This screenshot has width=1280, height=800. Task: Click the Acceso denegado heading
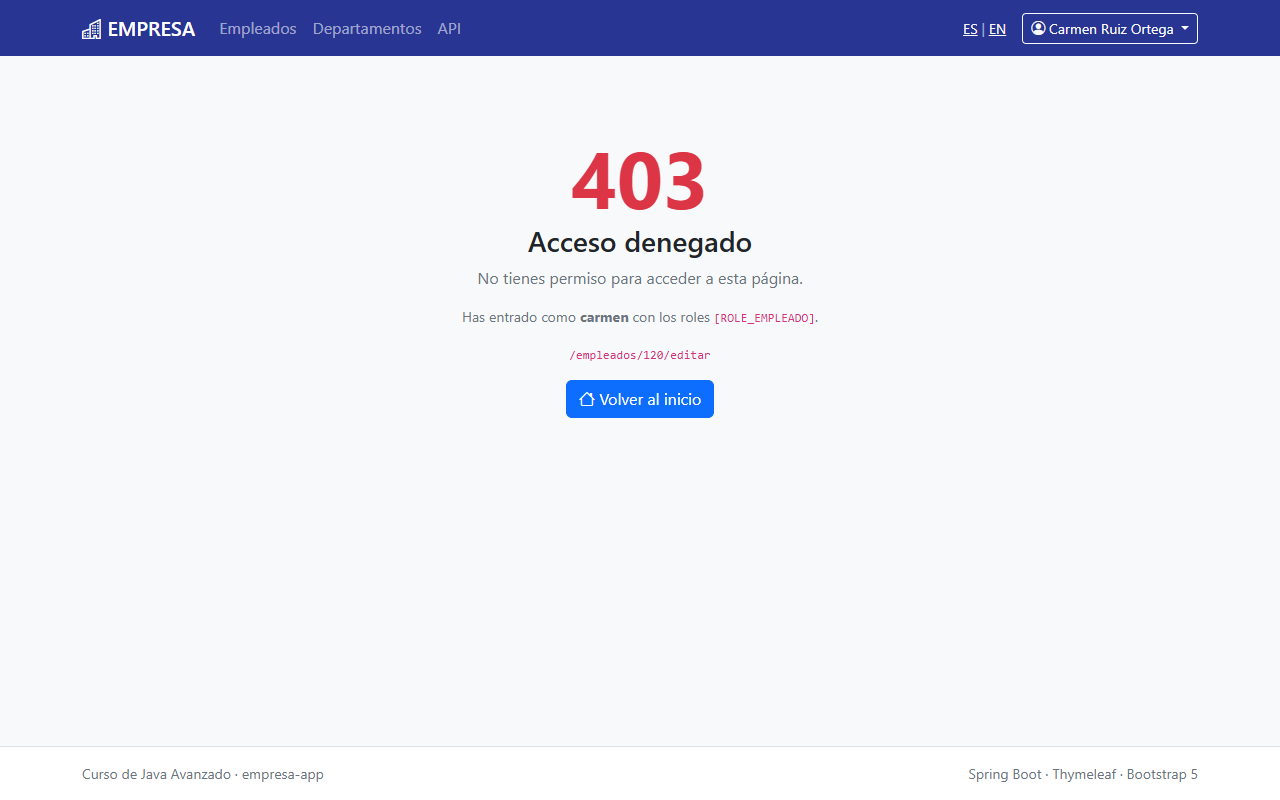[x=640, y=242]
